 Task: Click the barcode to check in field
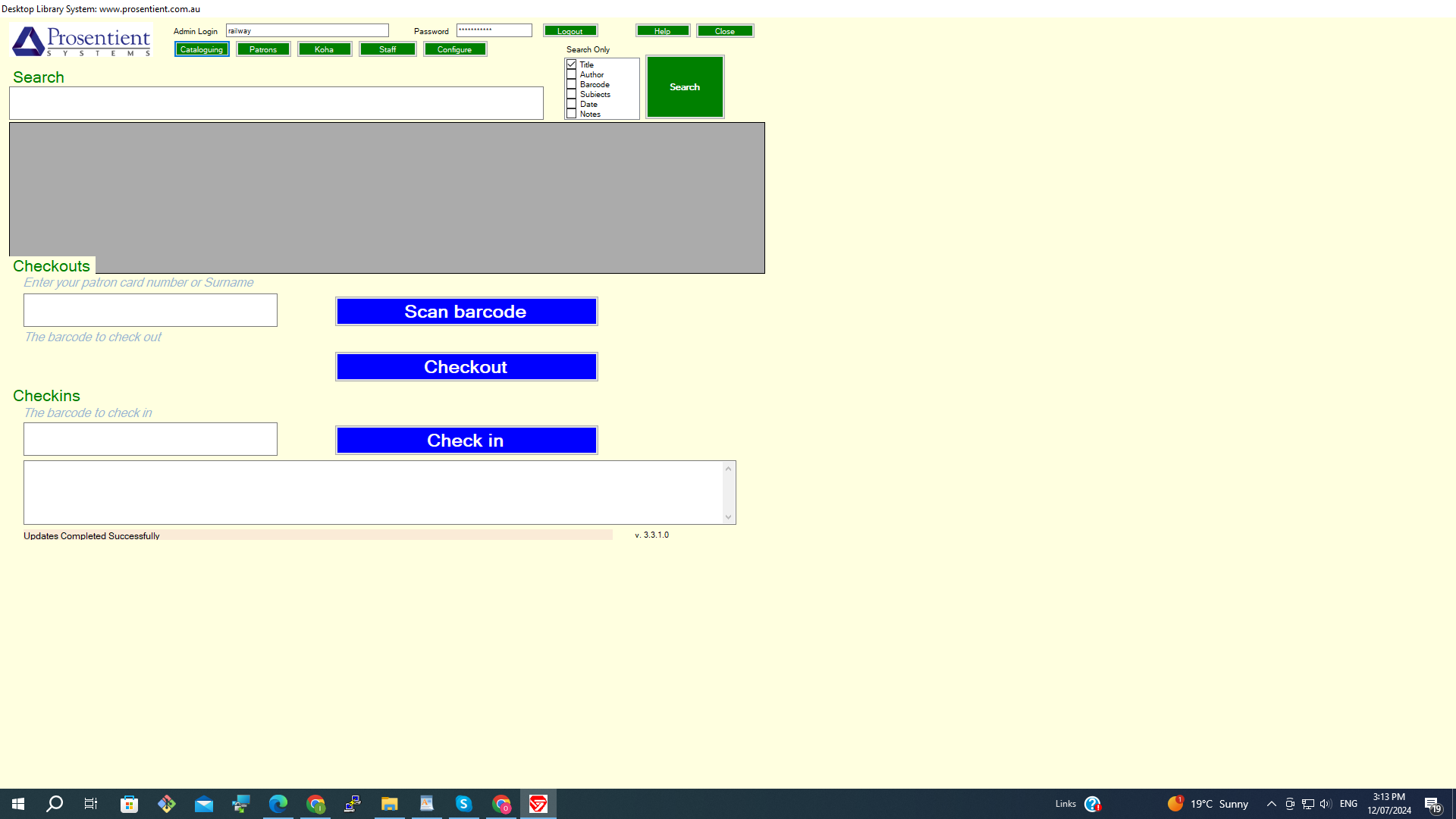click(150, 438)
